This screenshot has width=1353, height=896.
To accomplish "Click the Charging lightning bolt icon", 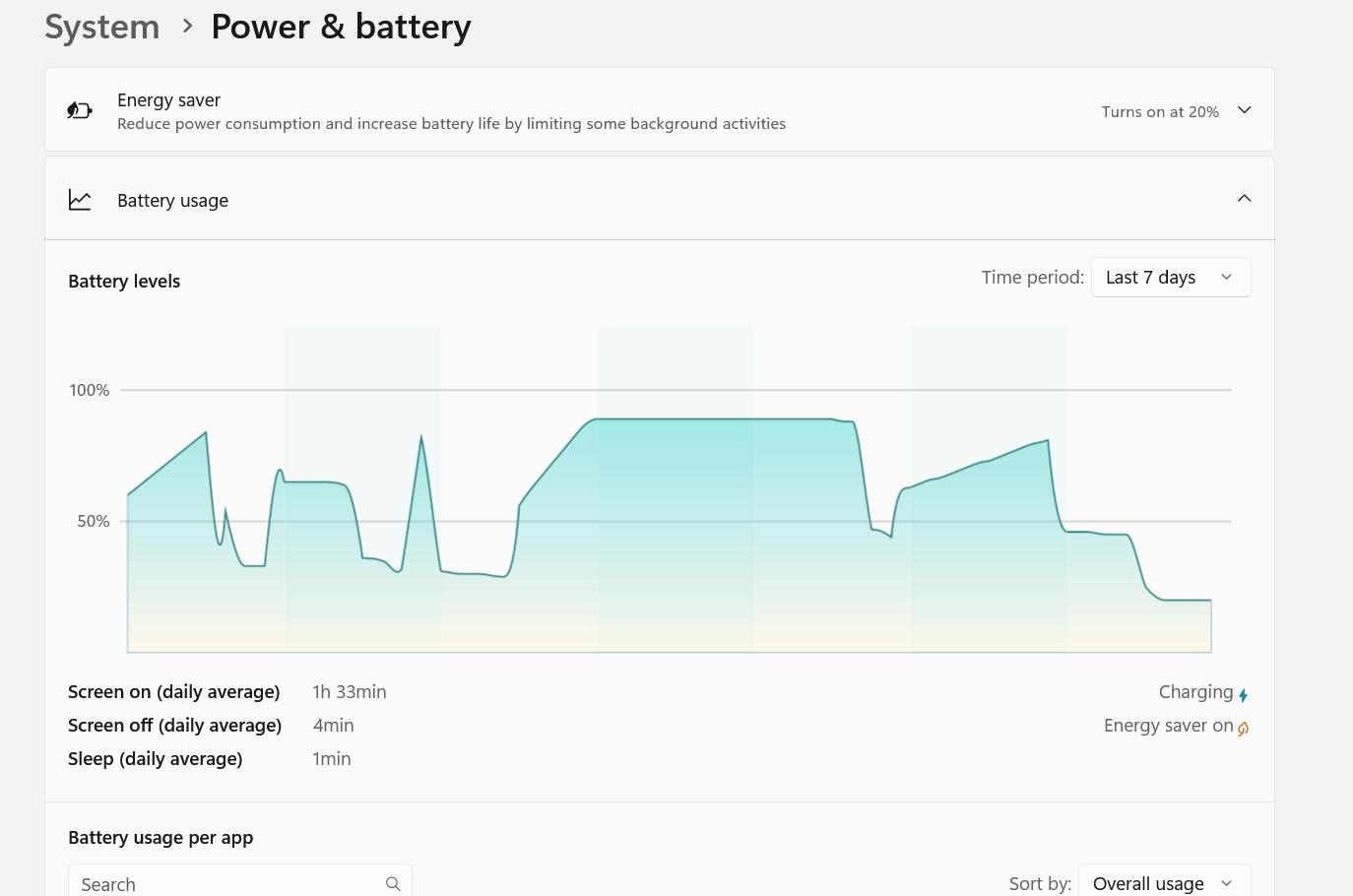I will (1244, 695).
